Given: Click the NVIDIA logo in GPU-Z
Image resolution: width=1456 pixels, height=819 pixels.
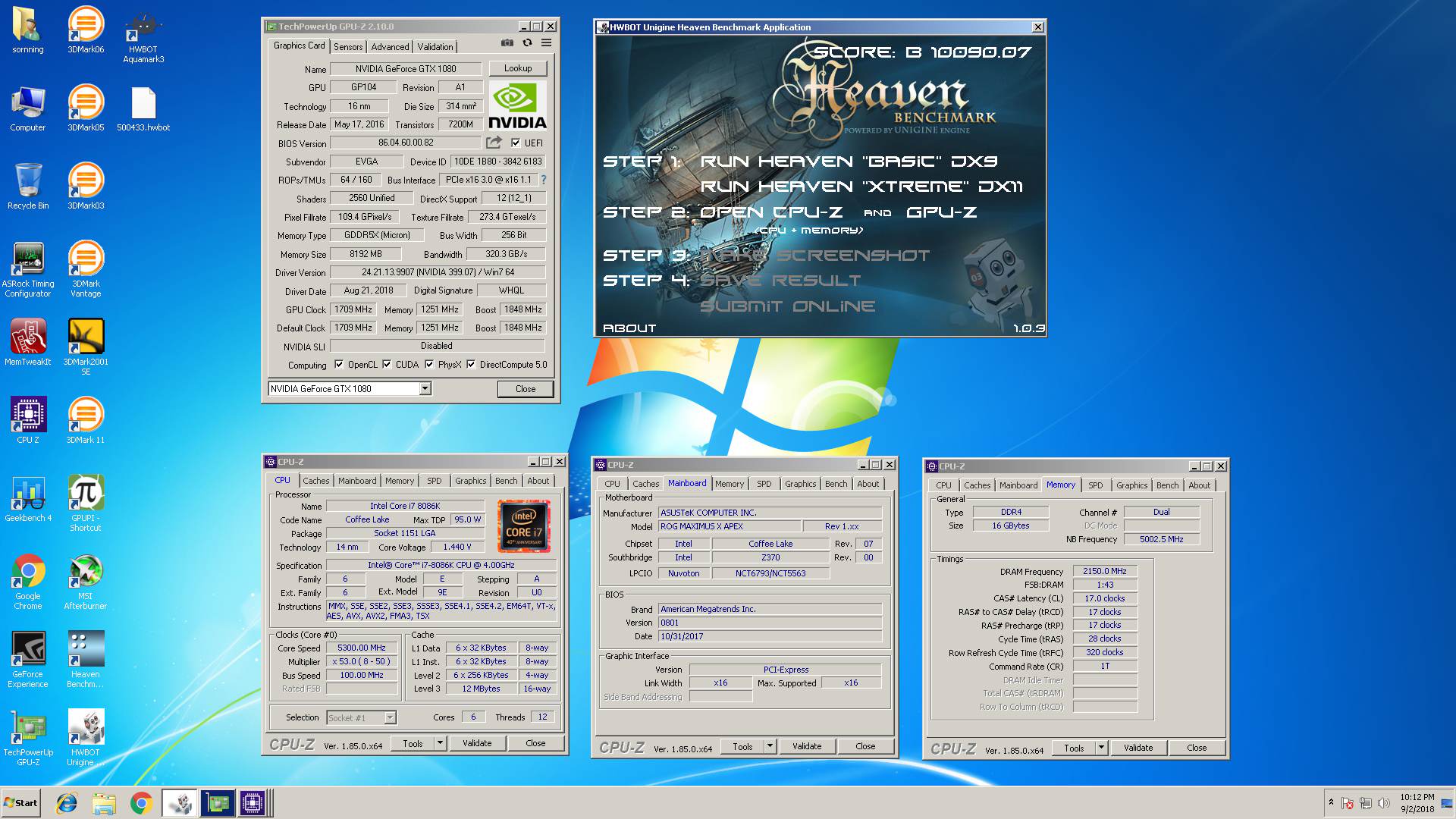Looking at the screenshot, I should tap(517, 105).
